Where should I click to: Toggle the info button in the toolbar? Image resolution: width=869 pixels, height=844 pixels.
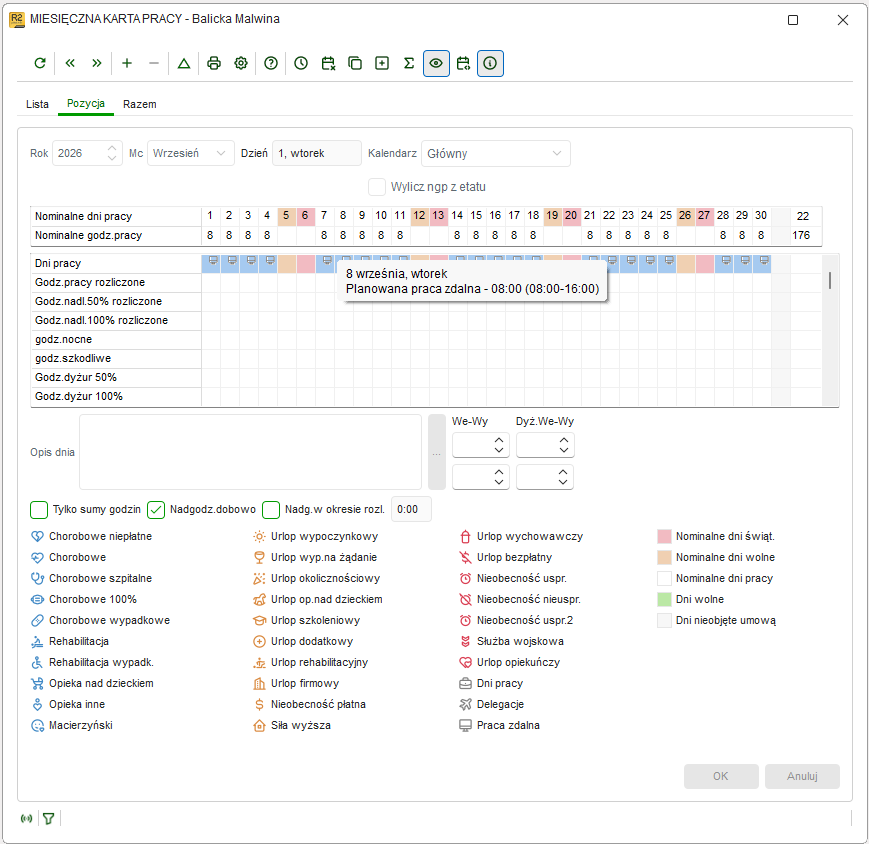click(490, 63)
